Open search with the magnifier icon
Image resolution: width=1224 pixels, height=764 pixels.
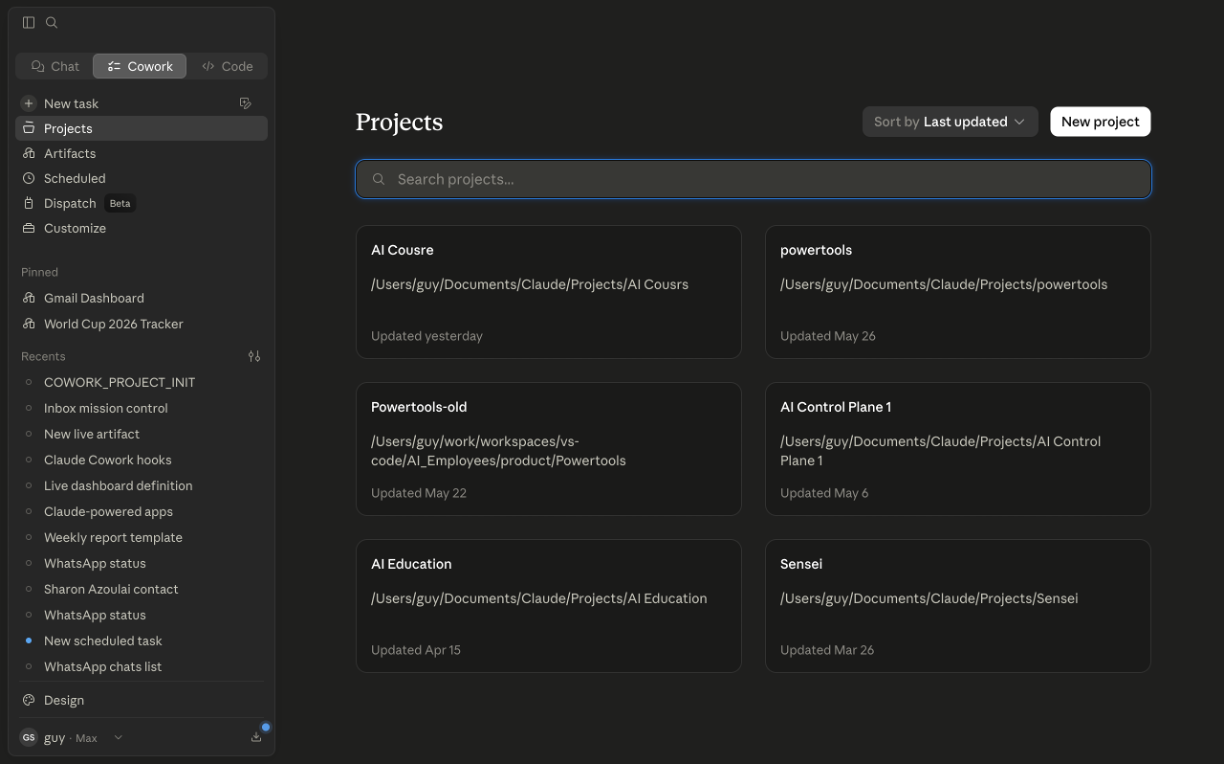pos(52,22)
